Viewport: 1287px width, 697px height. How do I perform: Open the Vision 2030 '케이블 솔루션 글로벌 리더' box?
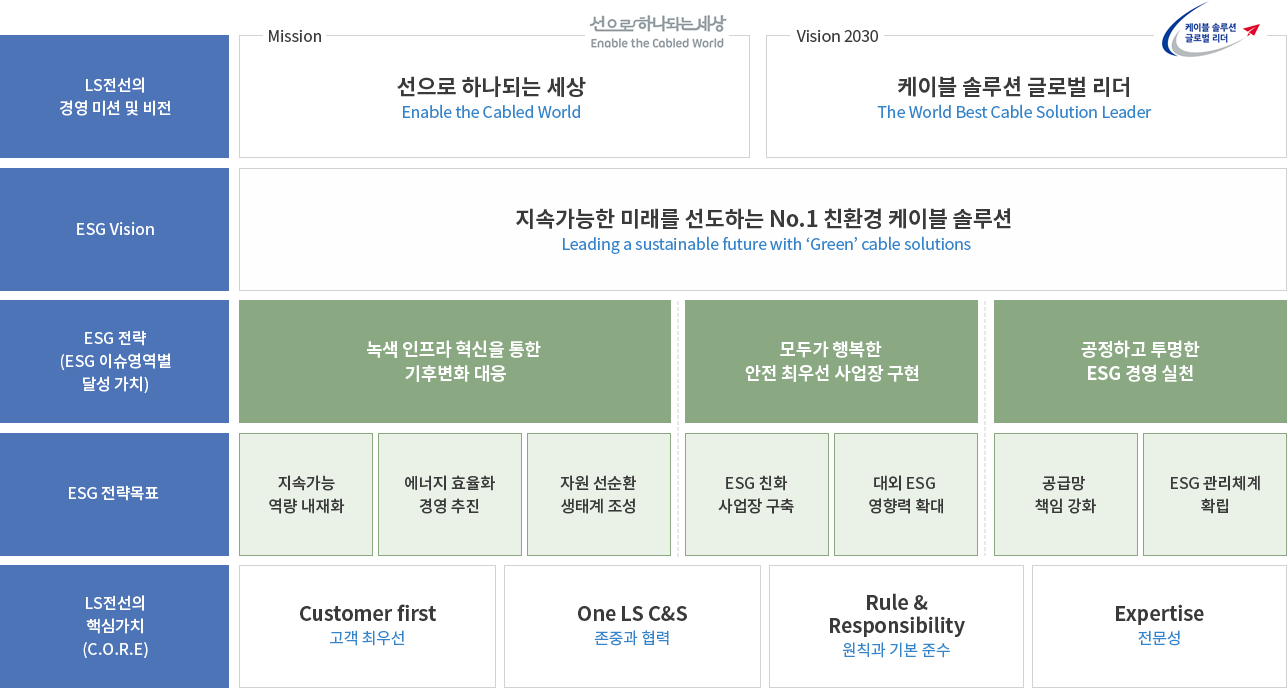[1014, 98]
